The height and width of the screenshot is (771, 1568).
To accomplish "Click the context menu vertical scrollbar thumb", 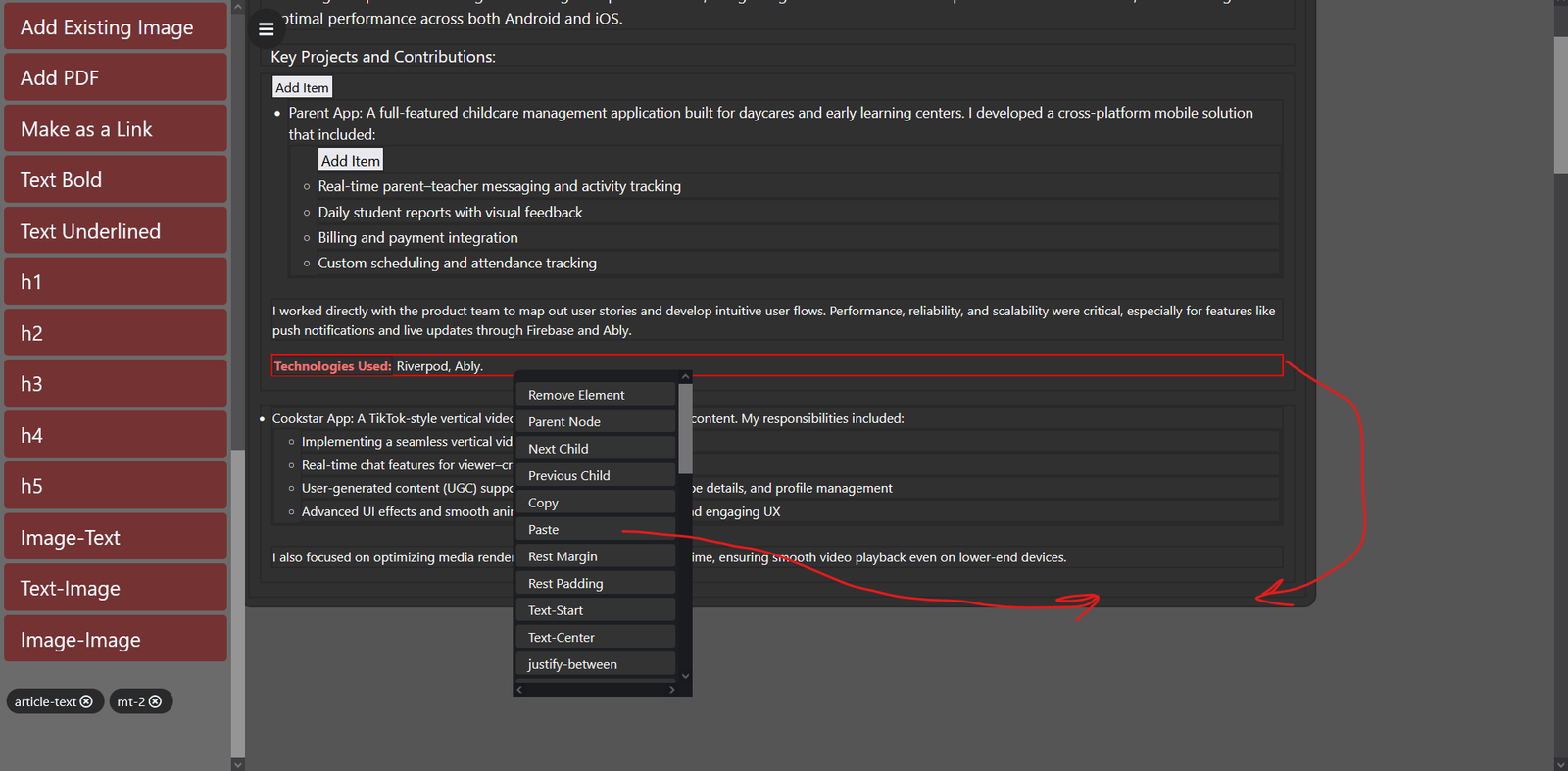I will [685, 428].
